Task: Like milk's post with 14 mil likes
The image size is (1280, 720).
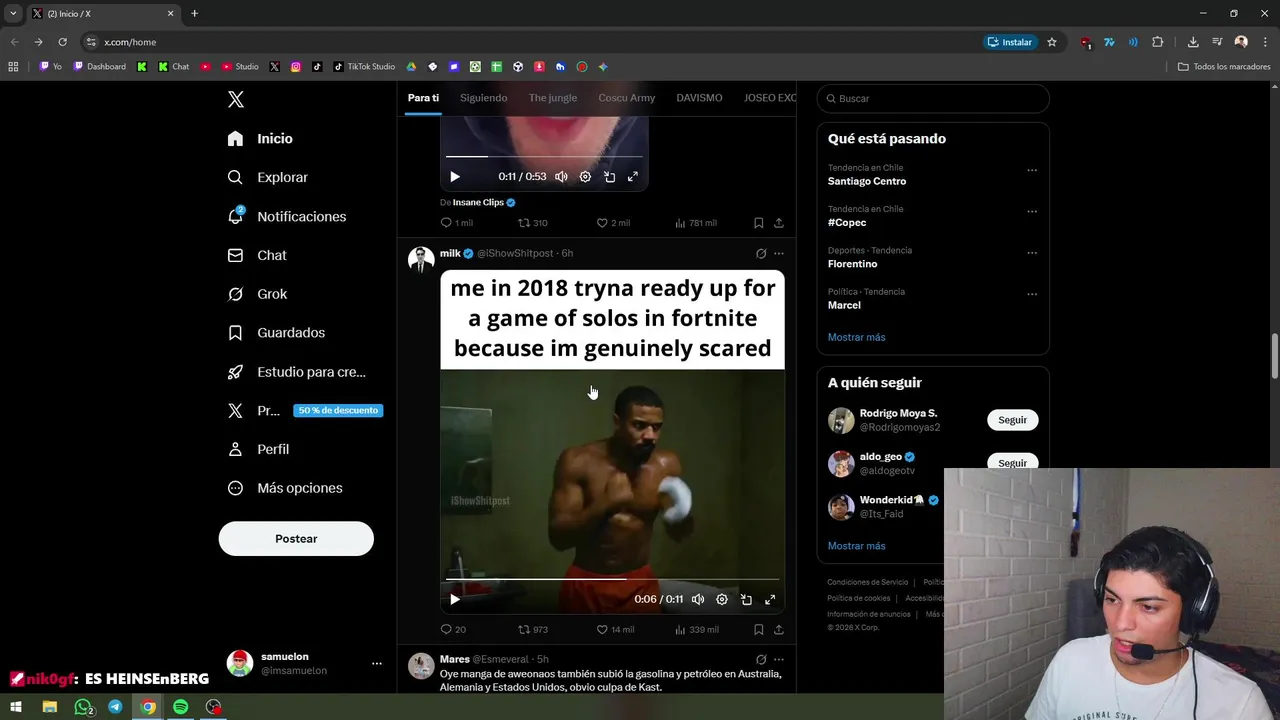Action: click(615, 629)
